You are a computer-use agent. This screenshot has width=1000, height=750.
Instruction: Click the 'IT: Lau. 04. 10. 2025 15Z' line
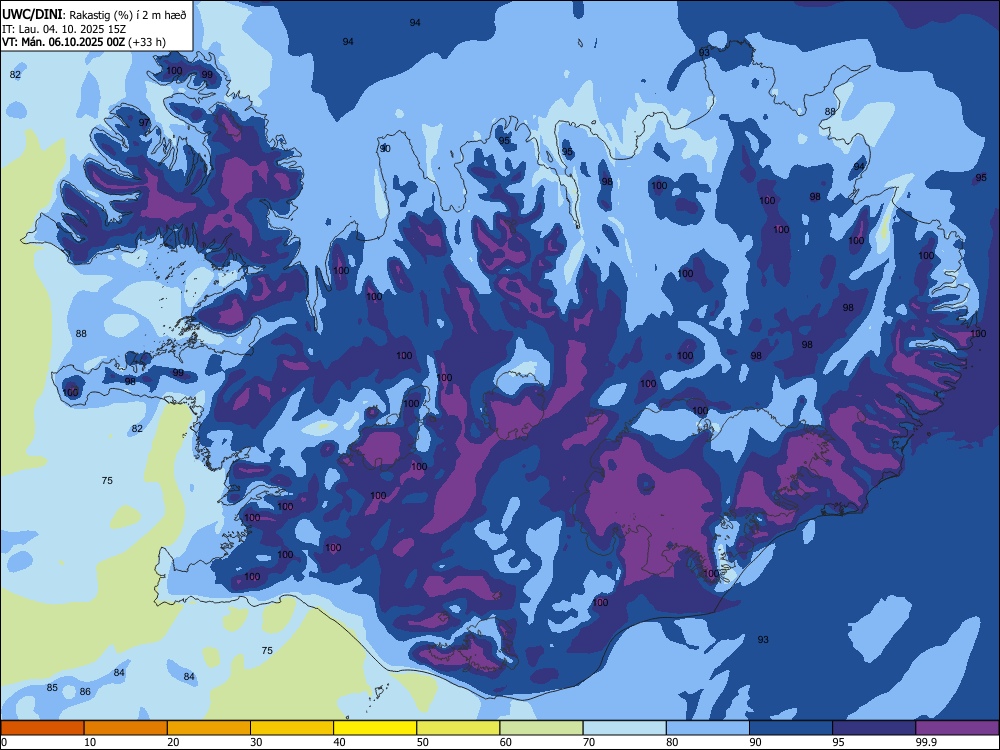(x=64, y=29)
